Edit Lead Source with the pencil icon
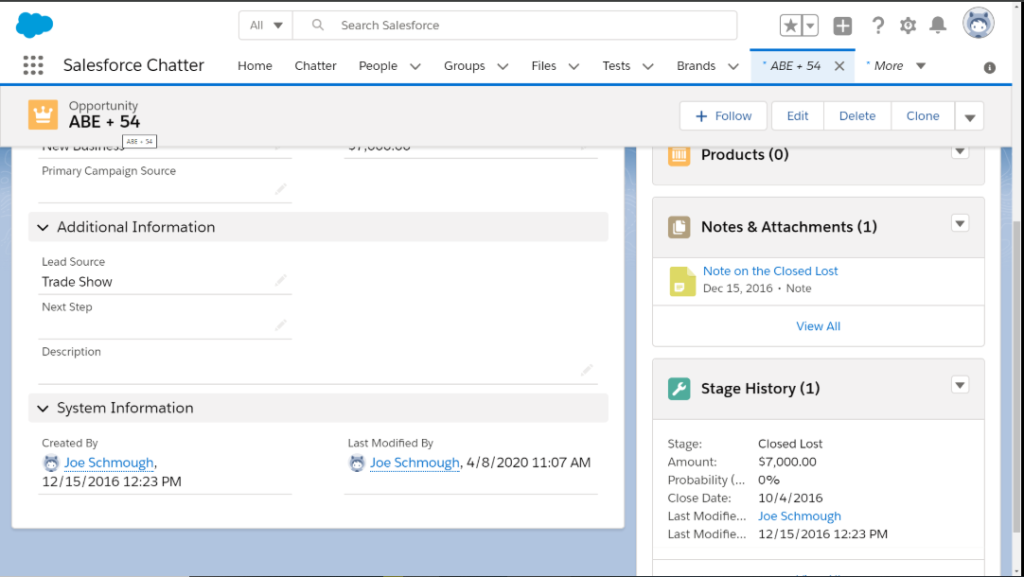 [x=283, y=281]
